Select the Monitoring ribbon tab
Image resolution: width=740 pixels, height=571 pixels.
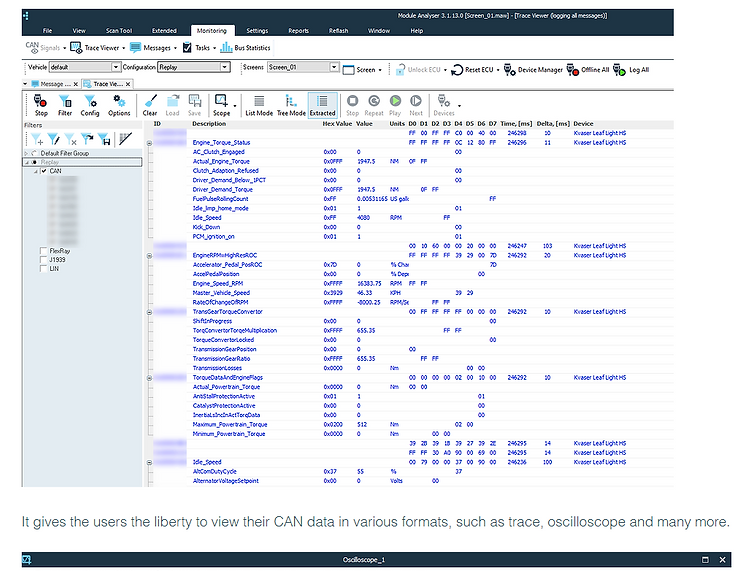212,31
